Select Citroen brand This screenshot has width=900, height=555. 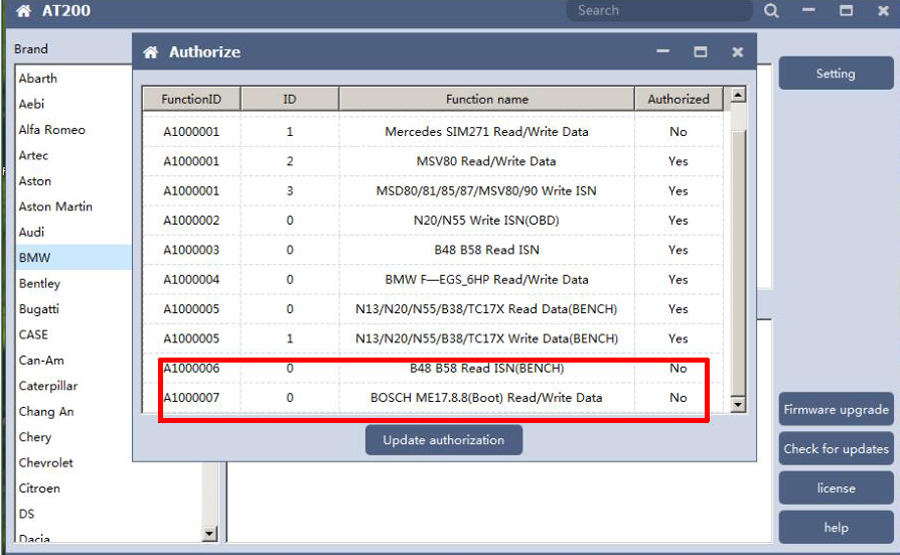(39, 488)
